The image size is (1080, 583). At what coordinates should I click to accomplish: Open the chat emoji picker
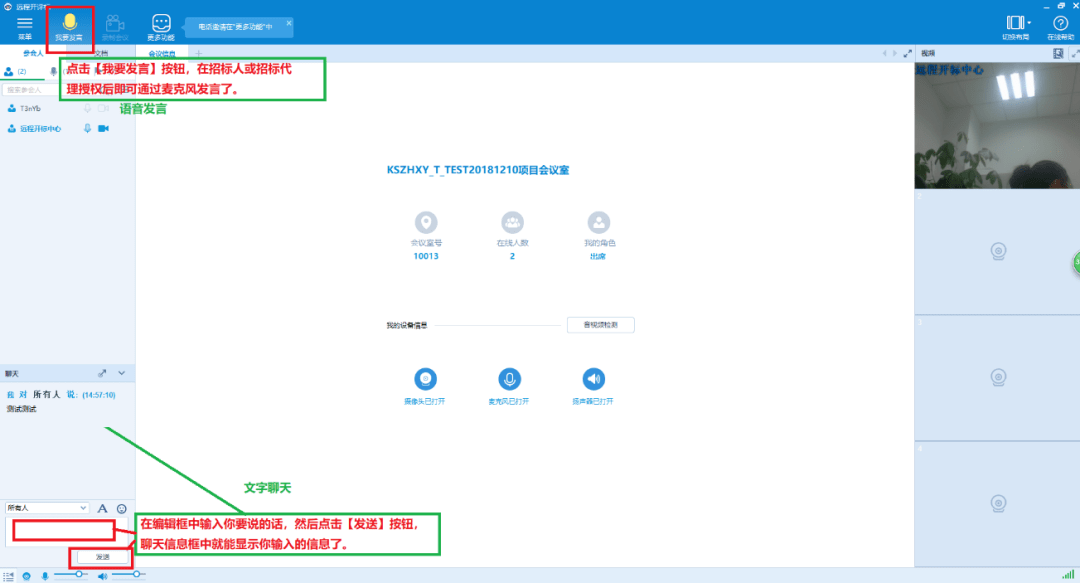[x=122, y=509]
